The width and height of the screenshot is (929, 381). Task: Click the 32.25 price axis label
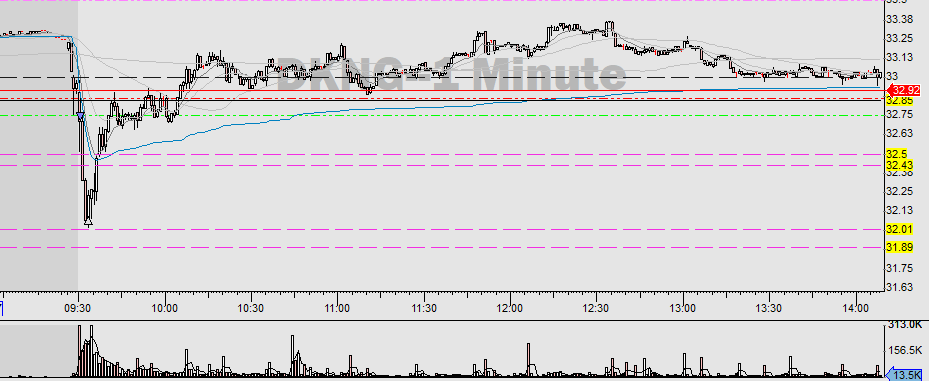(898, 191)
